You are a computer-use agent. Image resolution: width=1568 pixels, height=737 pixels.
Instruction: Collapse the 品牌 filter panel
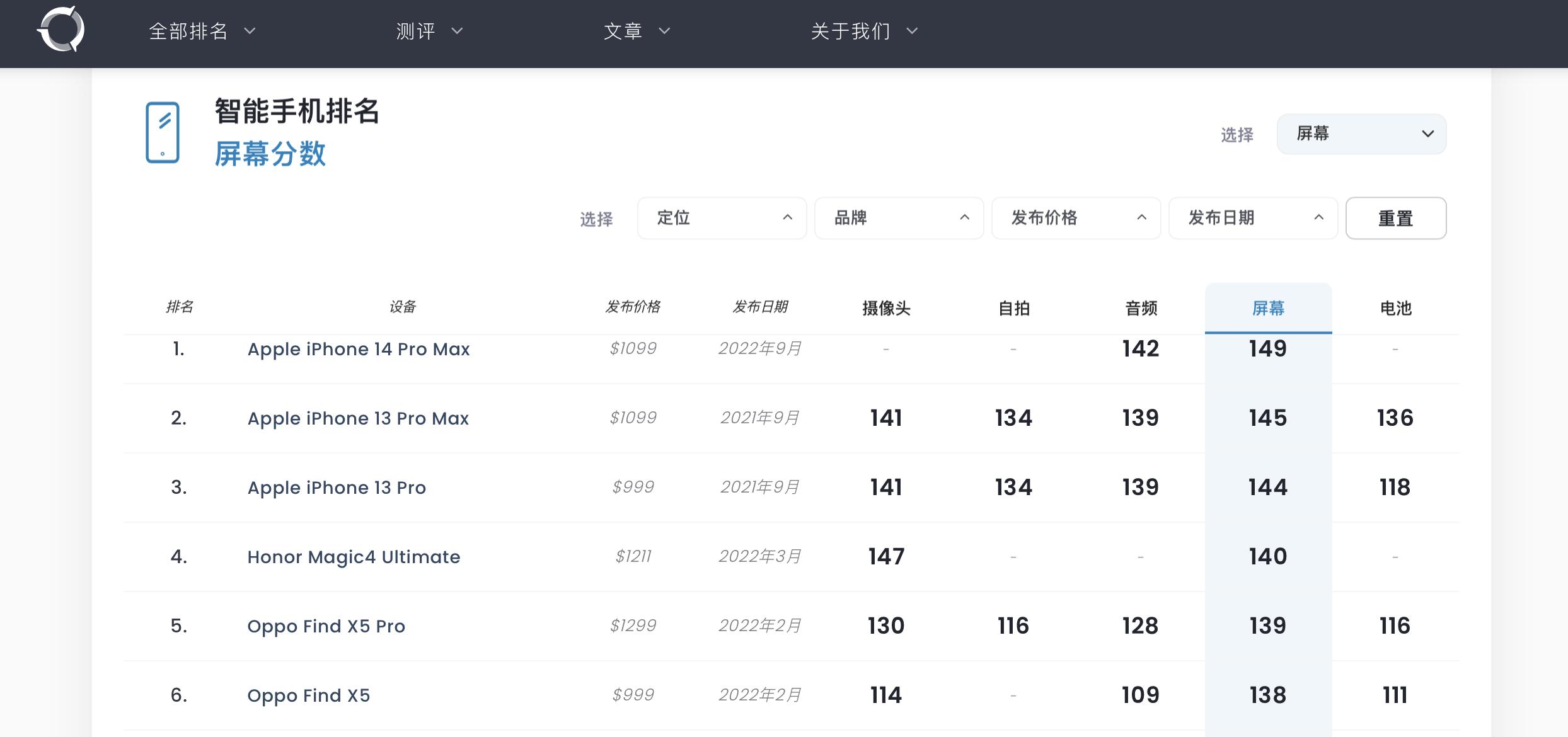pos(898,218)
